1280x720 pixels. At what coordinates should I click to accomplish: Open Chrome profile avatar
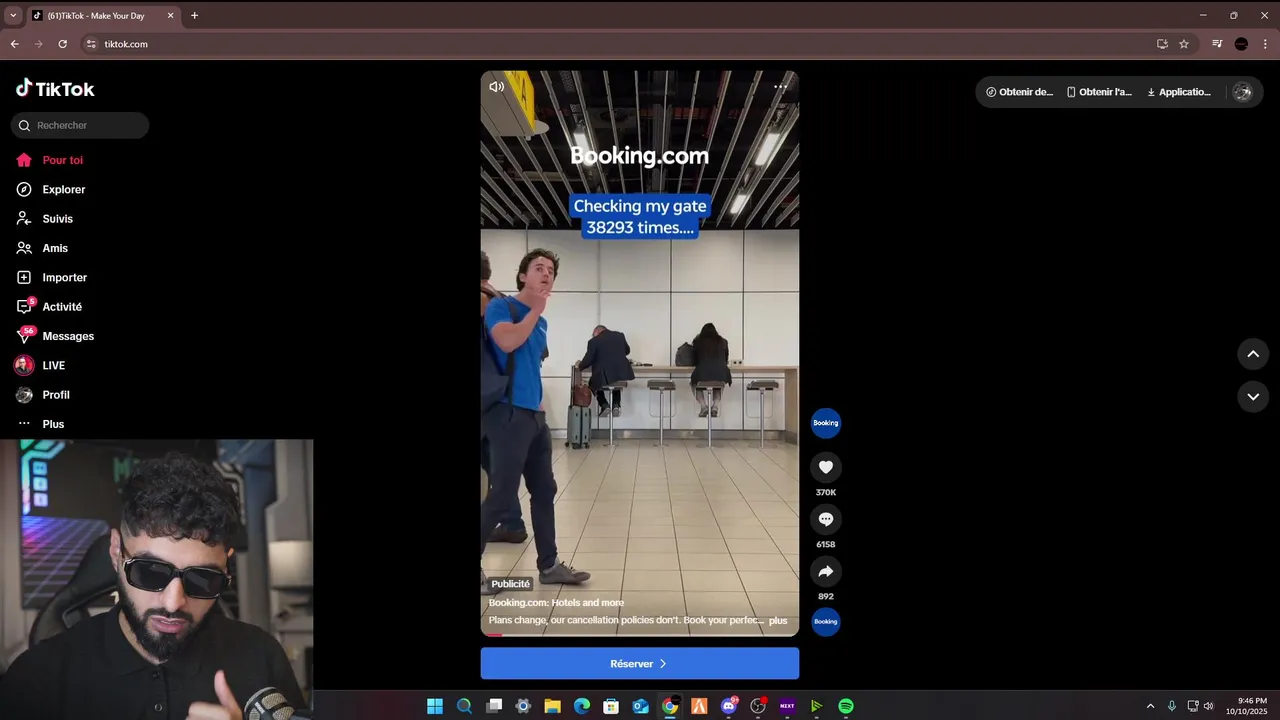[x=1241, y=44]
